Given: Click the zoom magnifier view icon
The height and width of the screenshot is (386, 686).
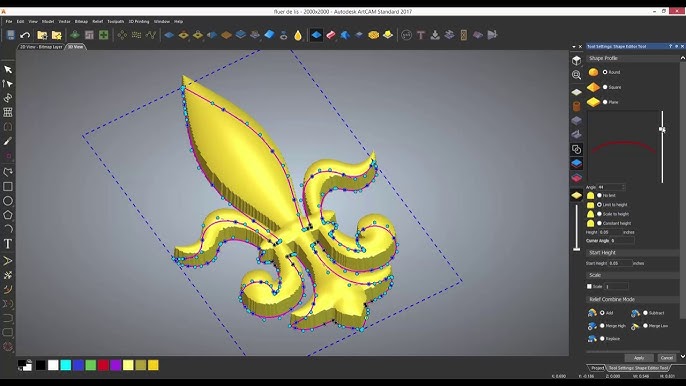Looking at the screenshot, I should 577,75.
